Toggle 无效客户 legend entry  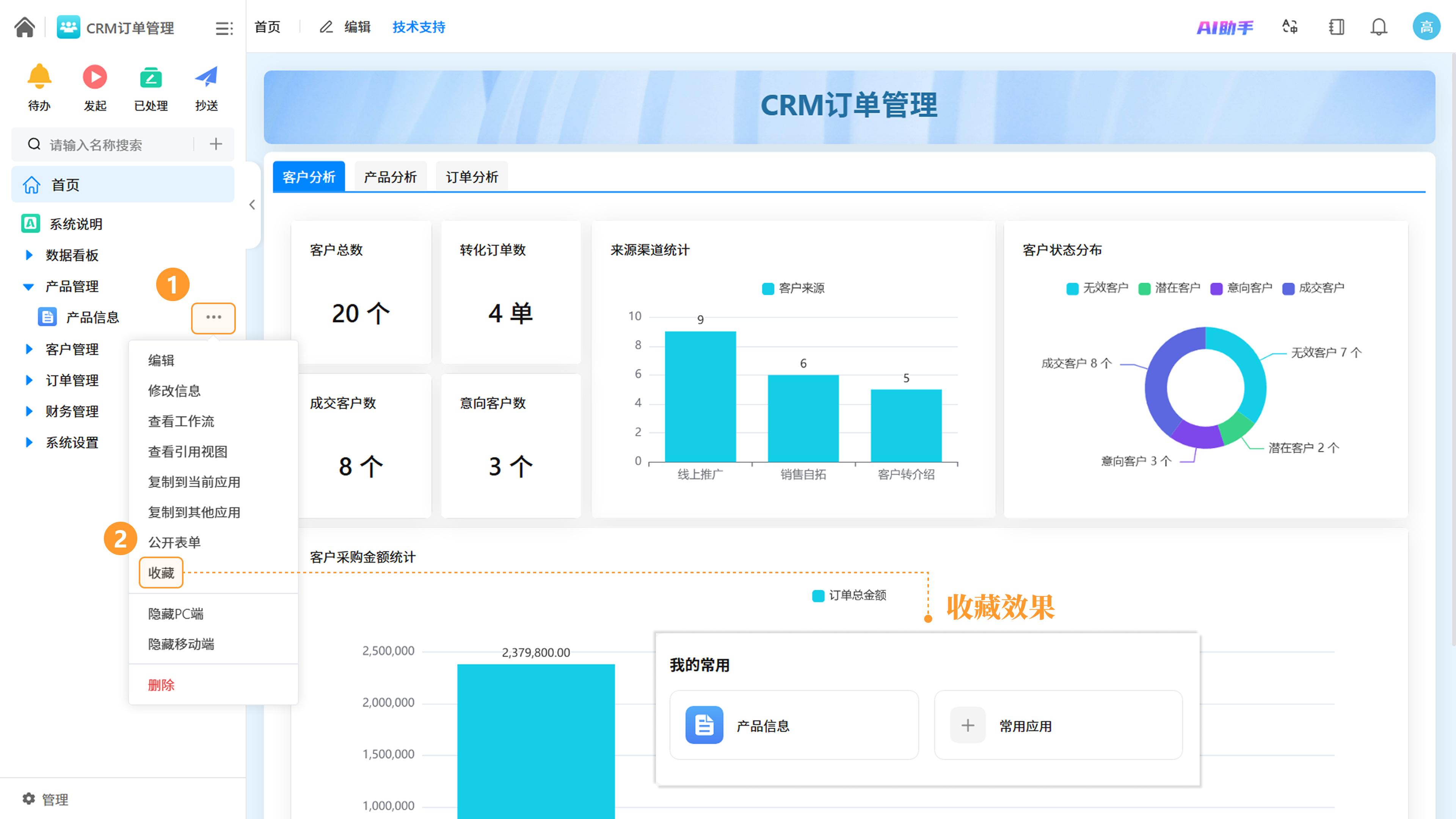point(1097,288)
